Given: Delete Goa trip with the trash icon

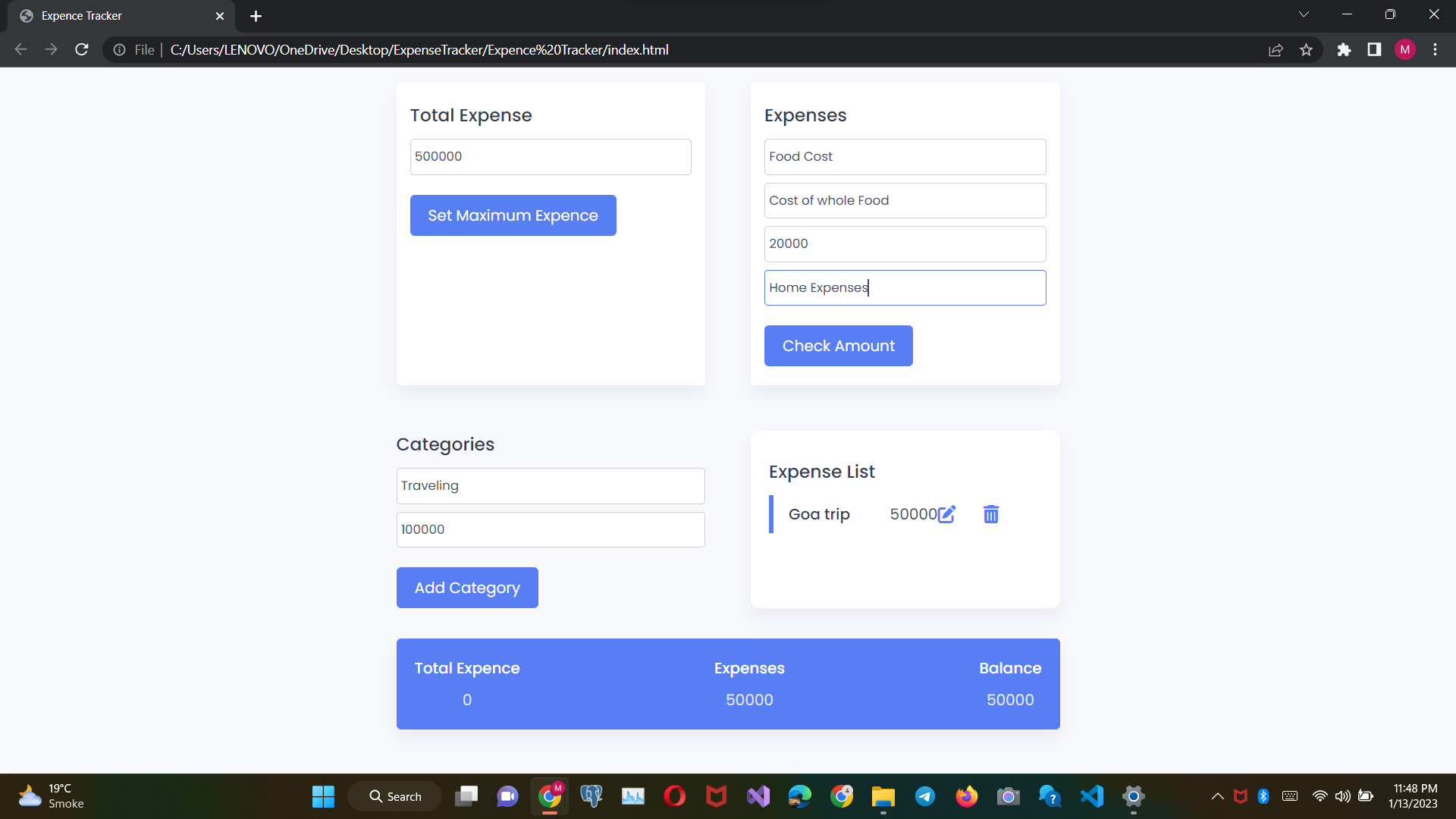Looking at the screenshot, I should click(991, 514).
